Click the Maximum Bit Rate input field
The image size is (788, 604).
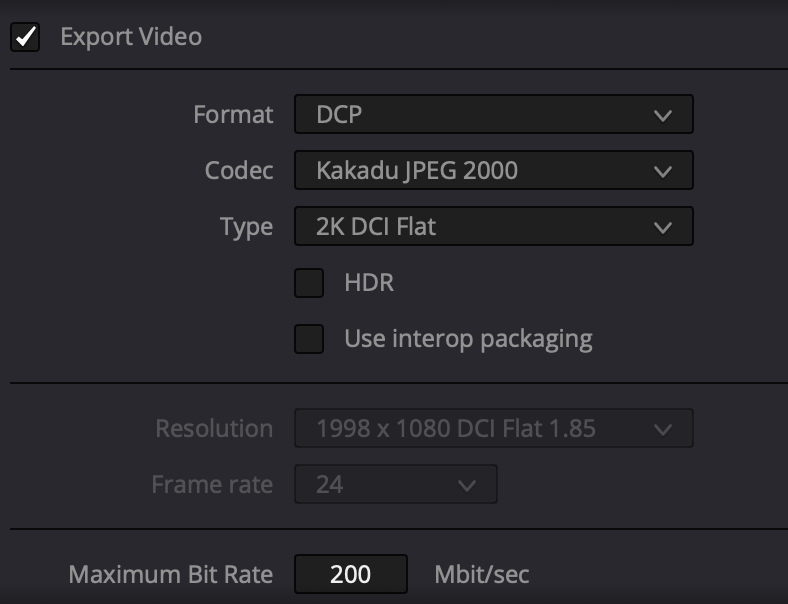[x=351, y=574]
